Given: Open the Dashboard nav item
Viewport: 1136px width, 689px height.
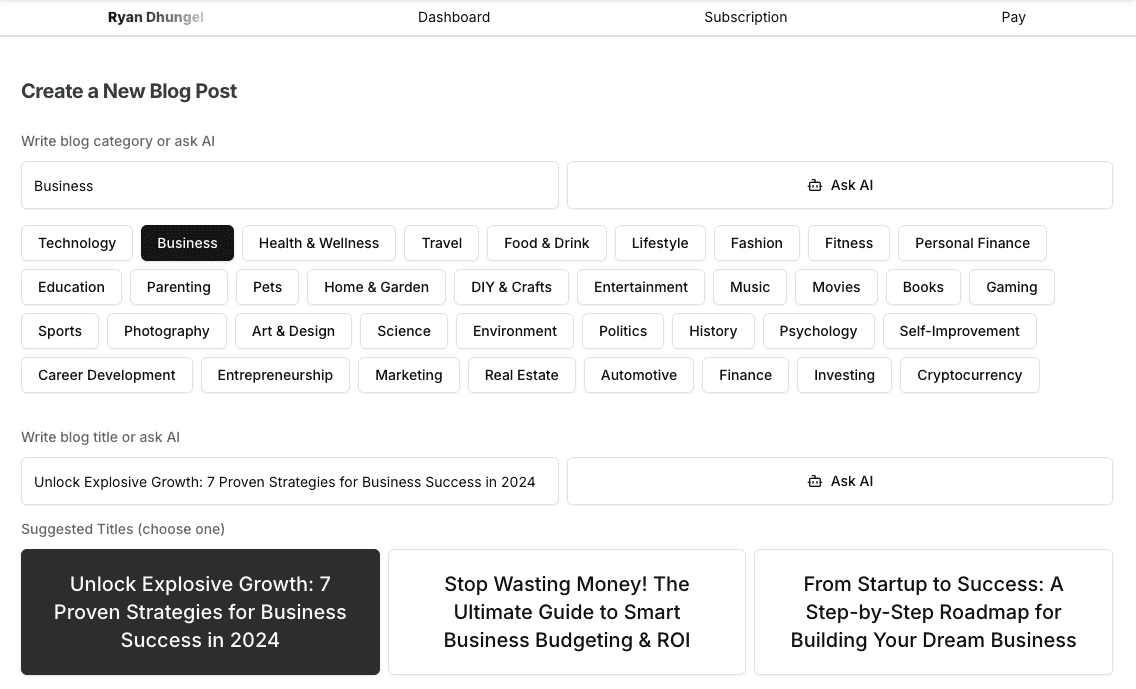Looking at the screenshot, I should click(x=454, y=17).
